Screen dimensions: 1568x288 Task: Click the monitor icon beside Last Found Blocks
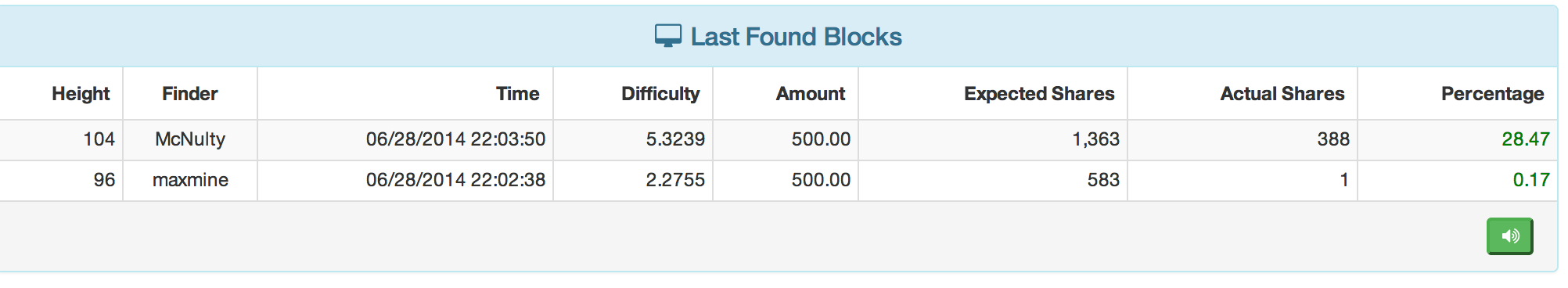pos(668,36)
